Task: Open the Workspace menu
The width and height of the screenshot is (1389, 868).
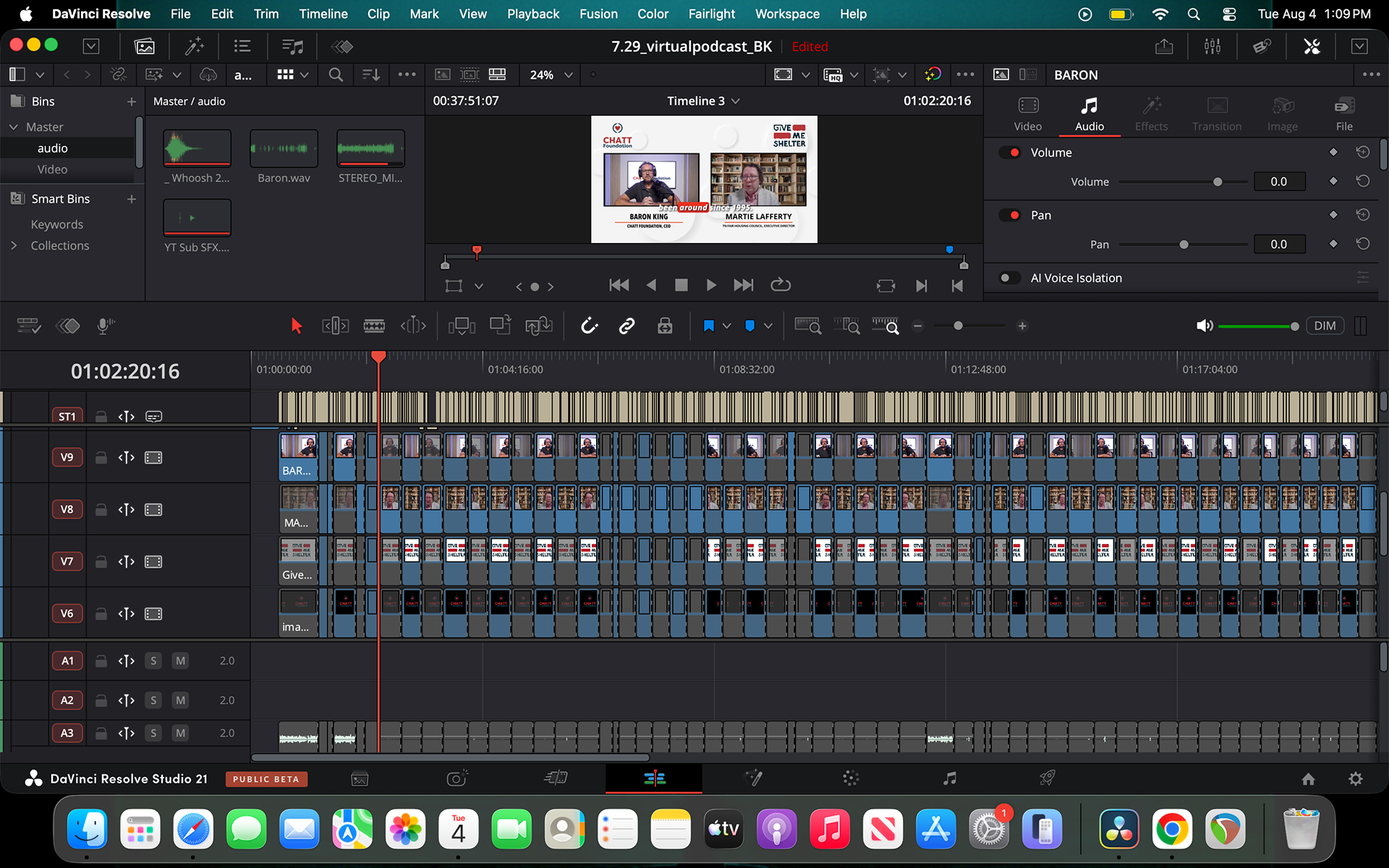Action: click(787, 14)
